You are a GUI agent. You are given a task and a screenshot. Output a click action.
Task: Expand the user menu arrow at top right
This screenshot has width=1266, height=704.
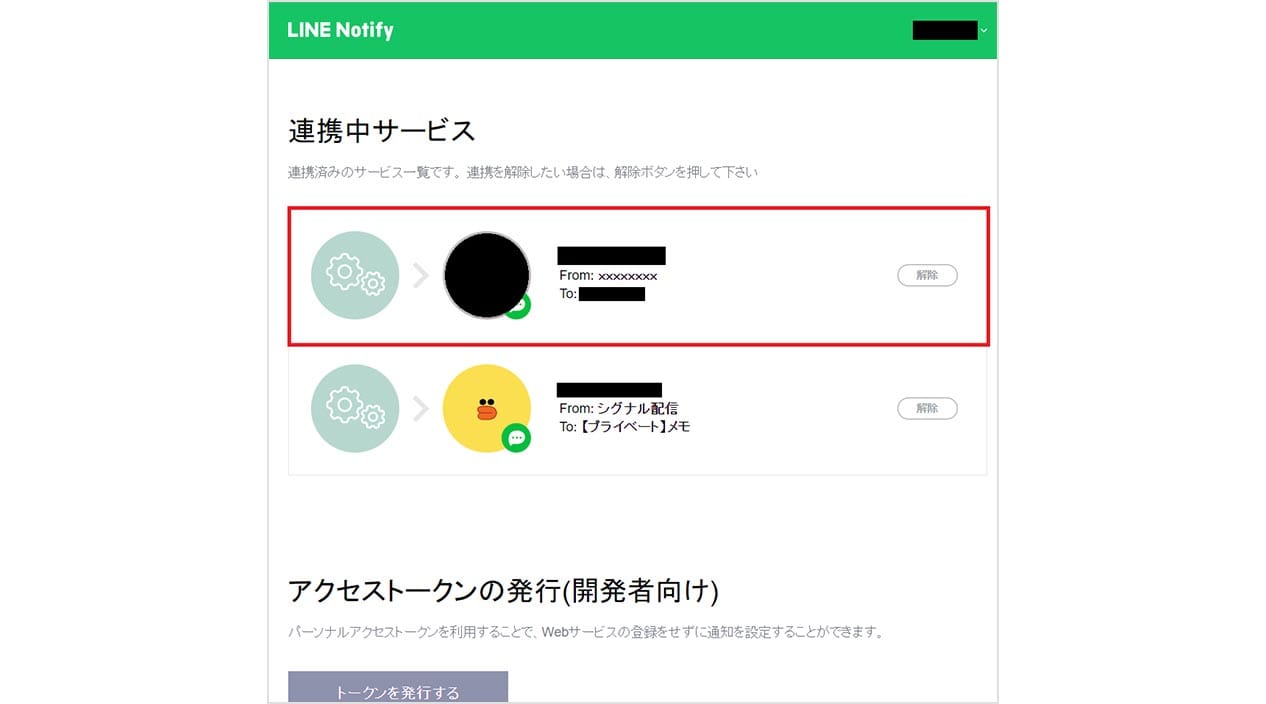(x=984, y=31)
